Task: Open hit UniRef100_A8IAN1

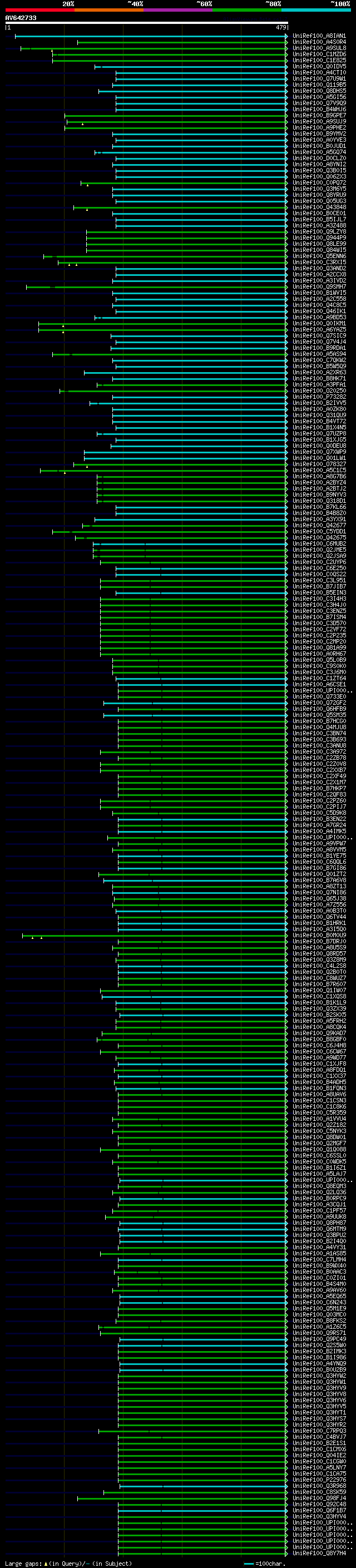Action: click(319, 36)
